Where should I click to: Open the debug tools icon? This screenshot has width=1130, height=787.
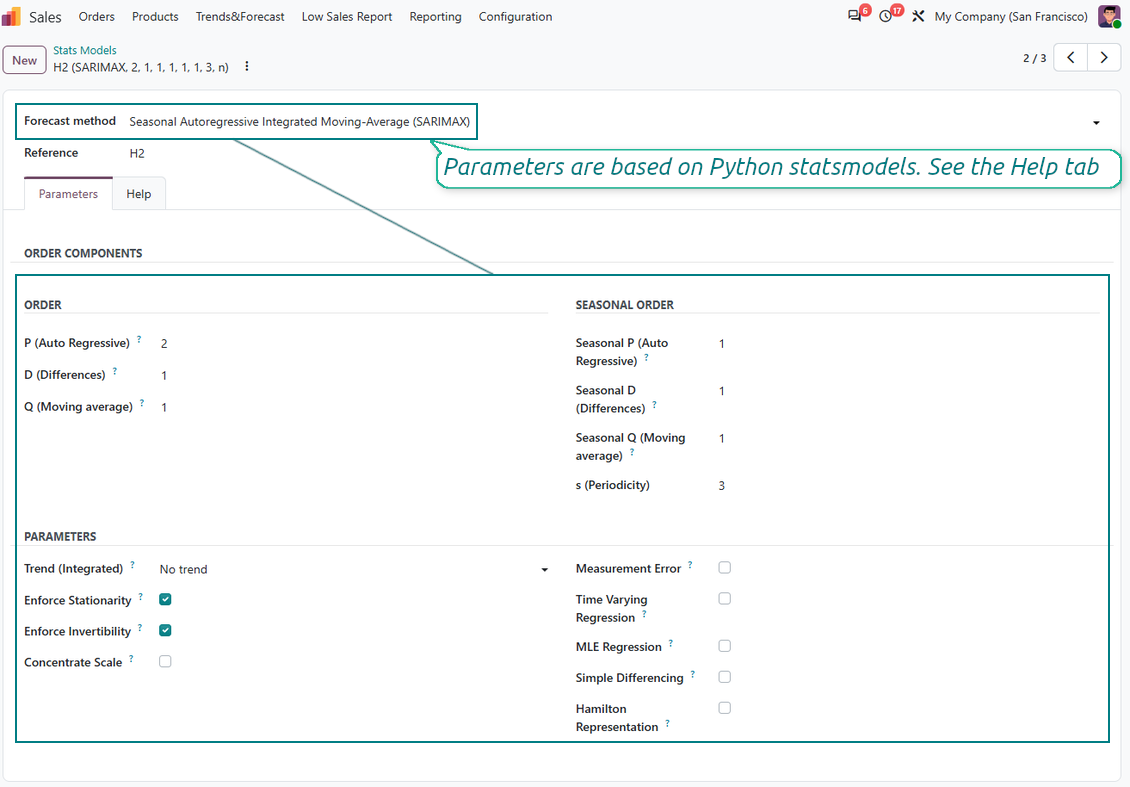click(917, 16)
